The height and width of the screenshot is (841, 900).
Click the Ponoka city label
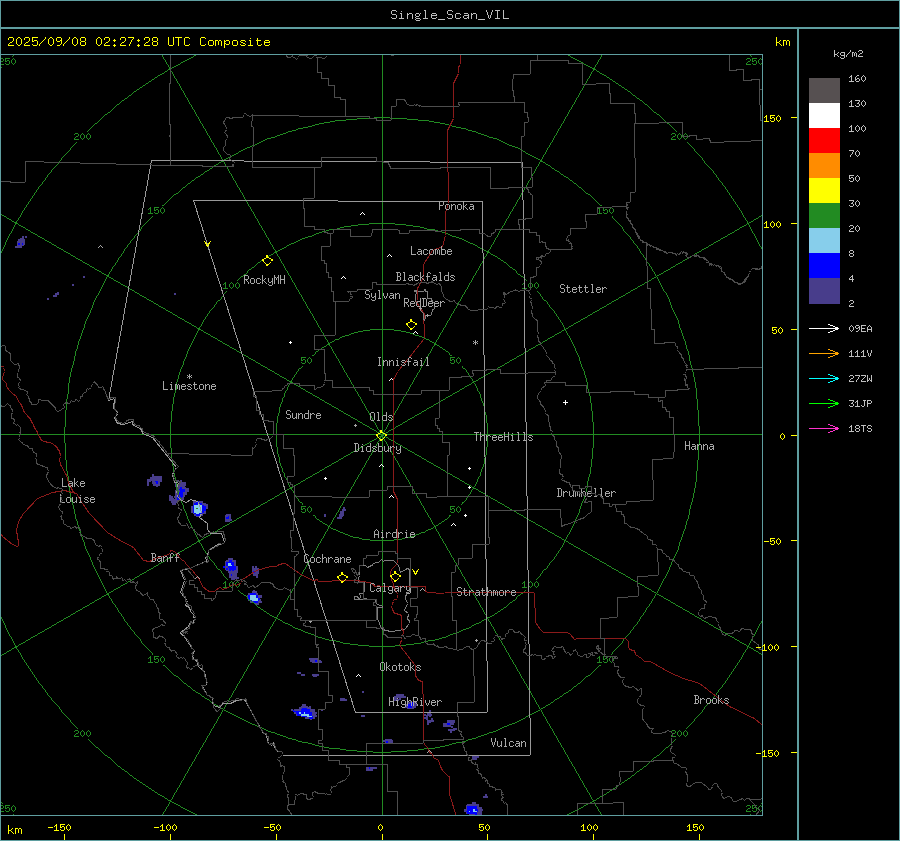[x=456, y=206]
